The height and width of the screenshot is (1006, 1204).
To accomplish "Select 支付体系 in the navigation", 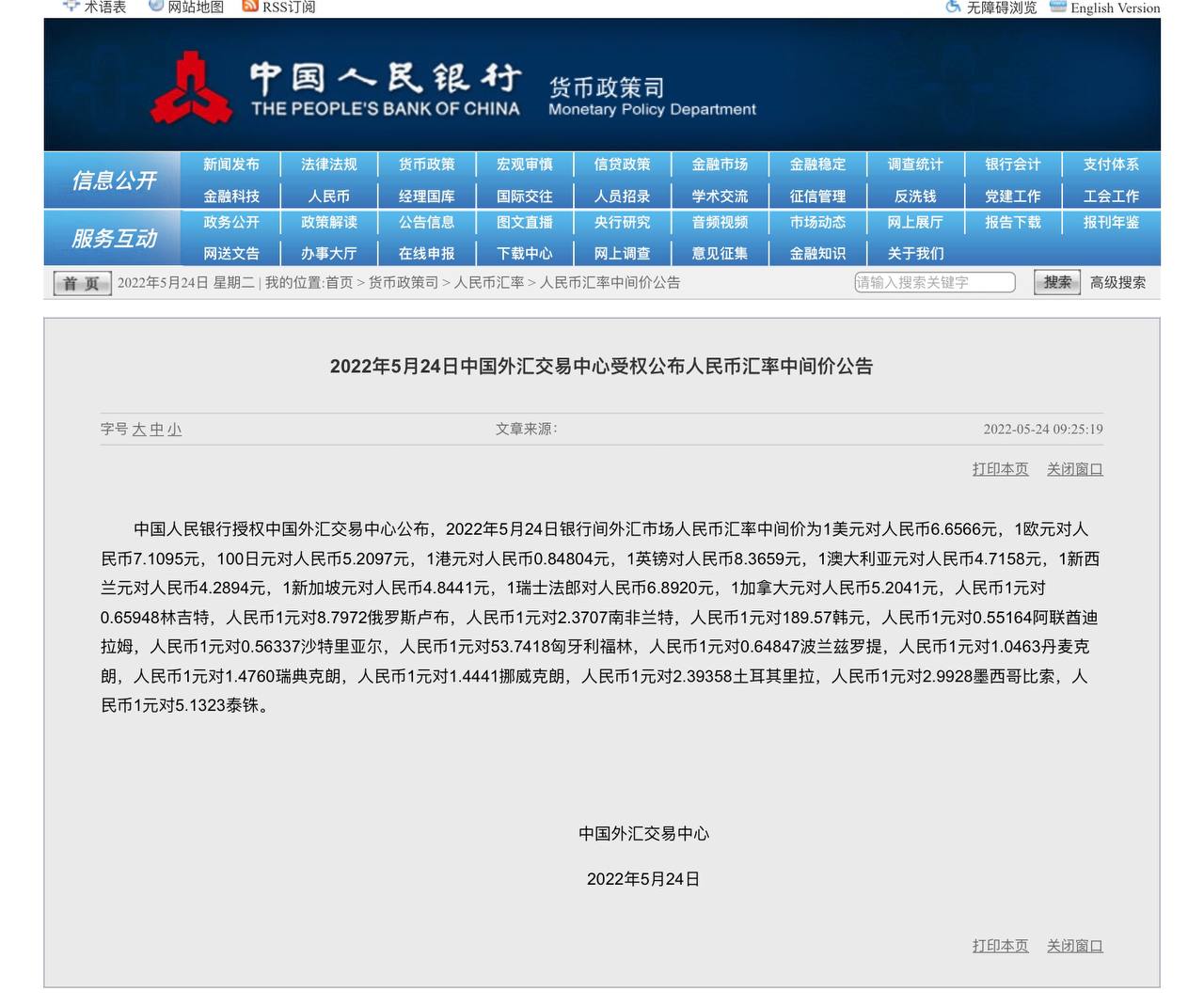I will click(1111, 165).
